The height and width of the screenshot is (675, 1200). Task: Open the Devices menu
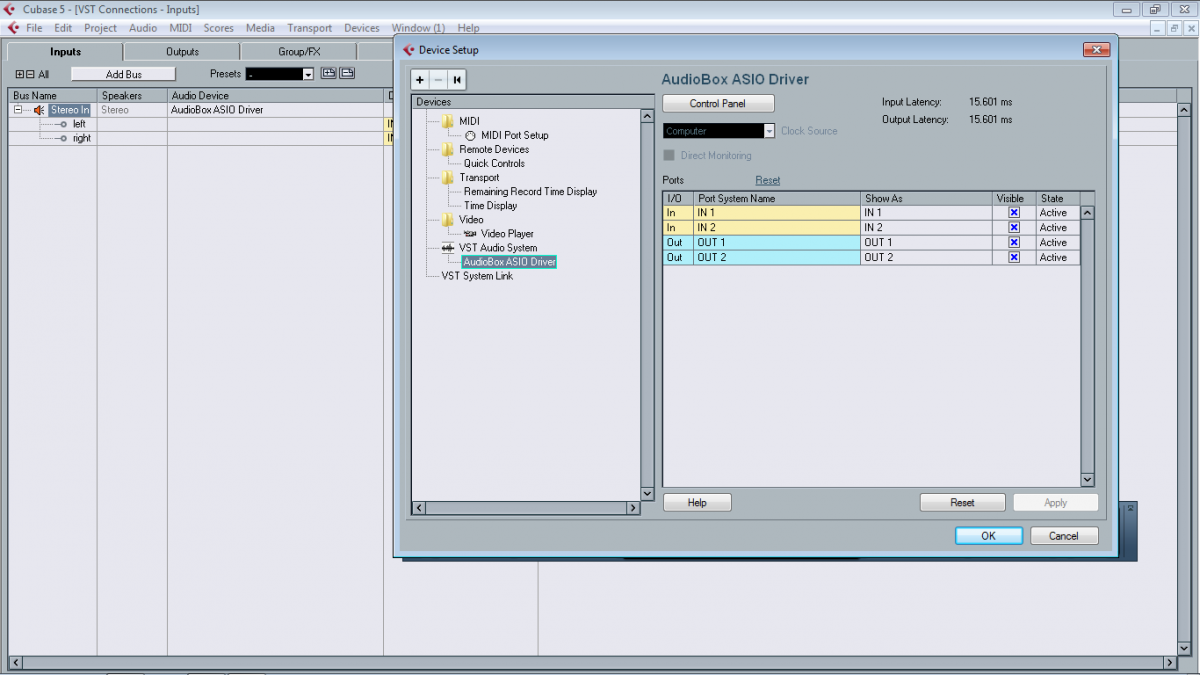pos(362,28)
